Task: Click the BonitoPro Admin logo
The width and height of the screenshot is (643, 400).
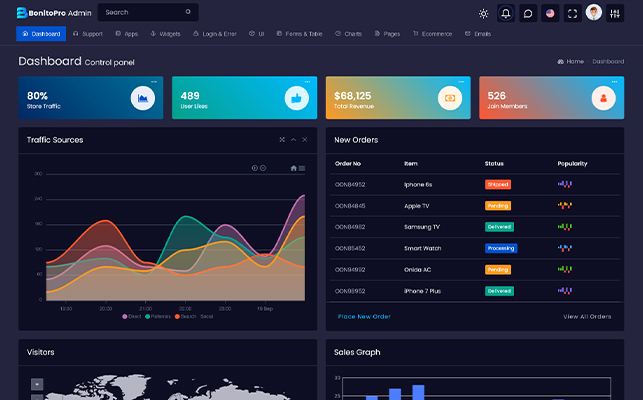Action: [54, 13]
